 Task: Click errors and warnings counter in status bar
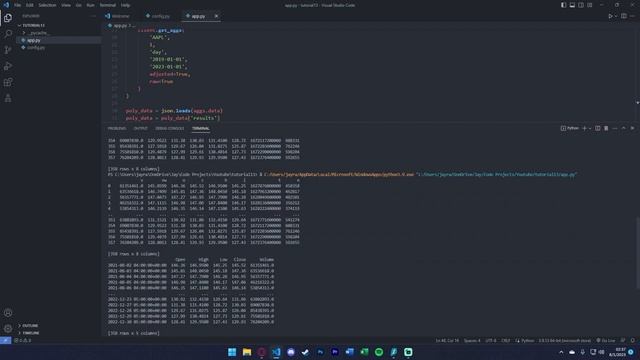tap(22, 340)
